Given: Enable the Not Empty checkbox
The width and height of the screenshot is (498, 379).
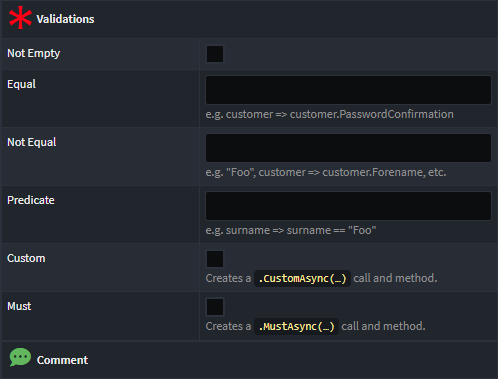Looking at the screenshot, I should (215, 54).
